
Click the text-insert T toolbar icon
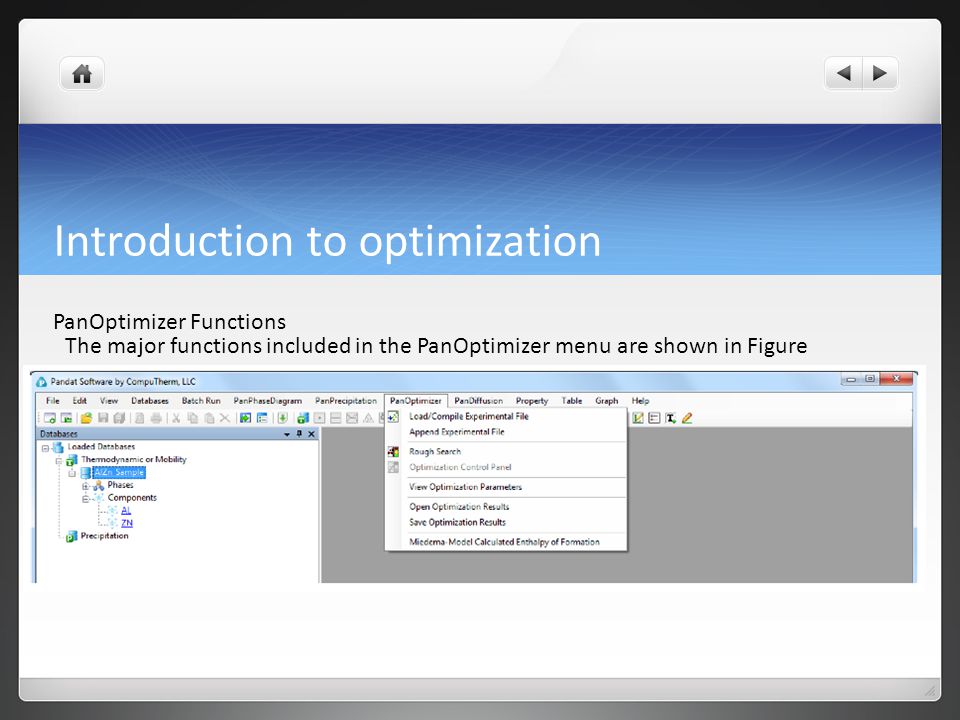click(670, 418)
